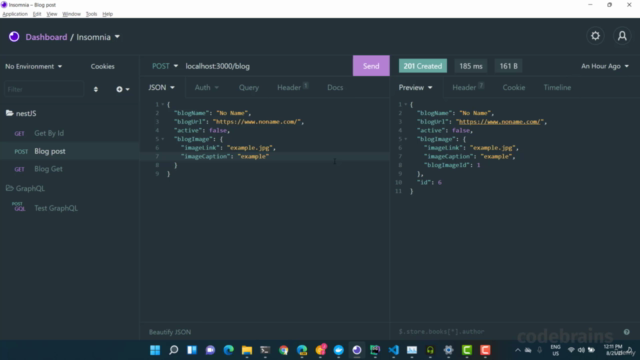Image resolution: width=640 pixels, height=360 pixels.
Task: Open the No Environment dropdown
Action: point(33,66)
